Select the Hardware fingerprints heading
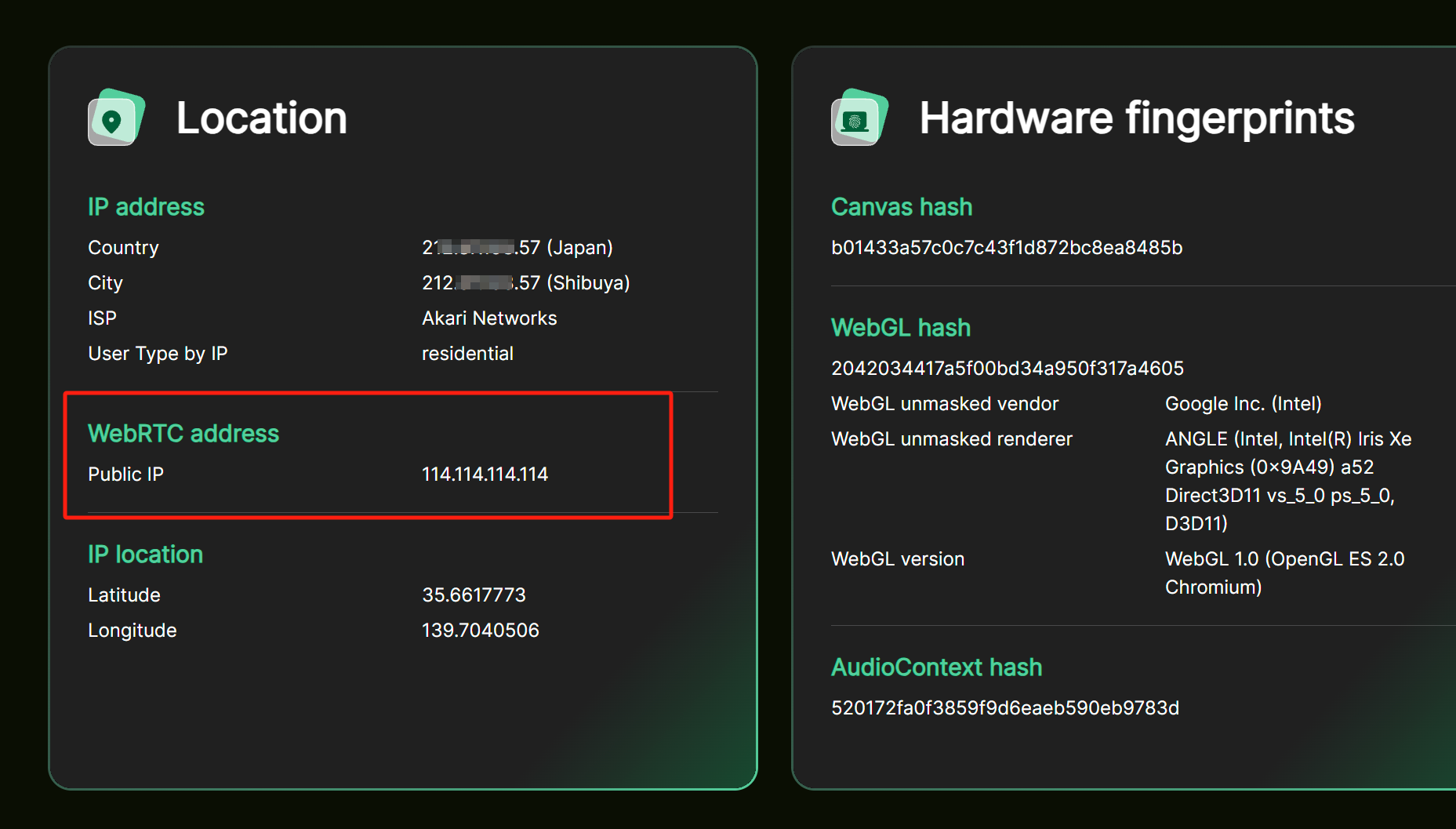The height and width of the screenshot is (829, 1456). click(x=1137, y=118)
